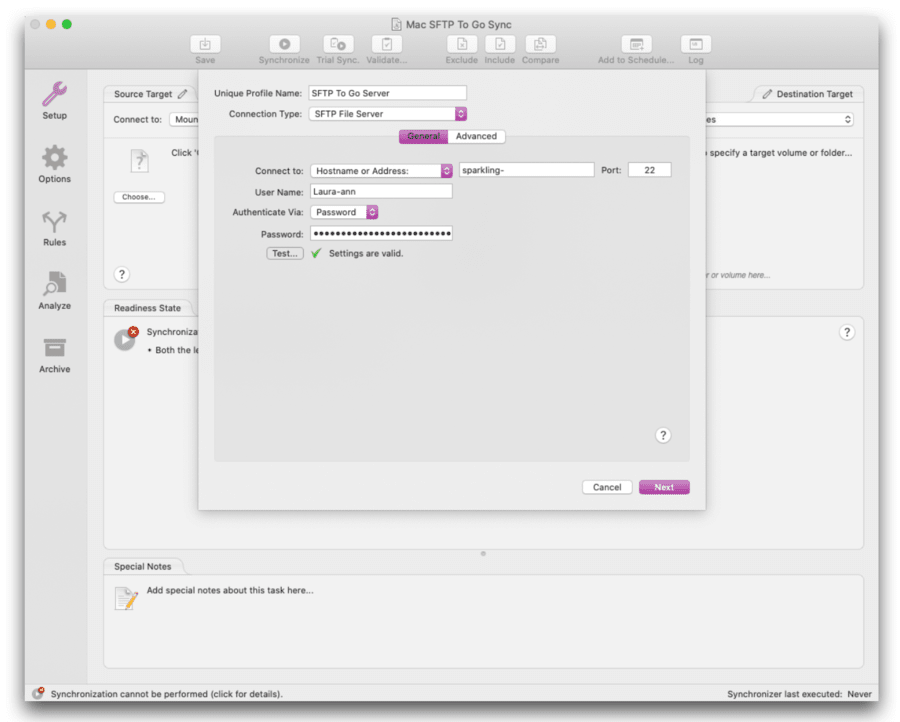Click the Compare toolbar icon
Viewport: 900px width, 722px height.
[x=540, y=44]
